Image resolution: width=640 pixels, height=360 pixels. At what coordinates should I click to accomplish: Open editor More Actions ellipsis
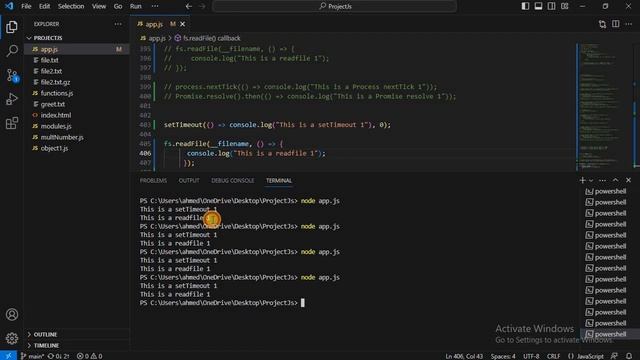(629, 24)
